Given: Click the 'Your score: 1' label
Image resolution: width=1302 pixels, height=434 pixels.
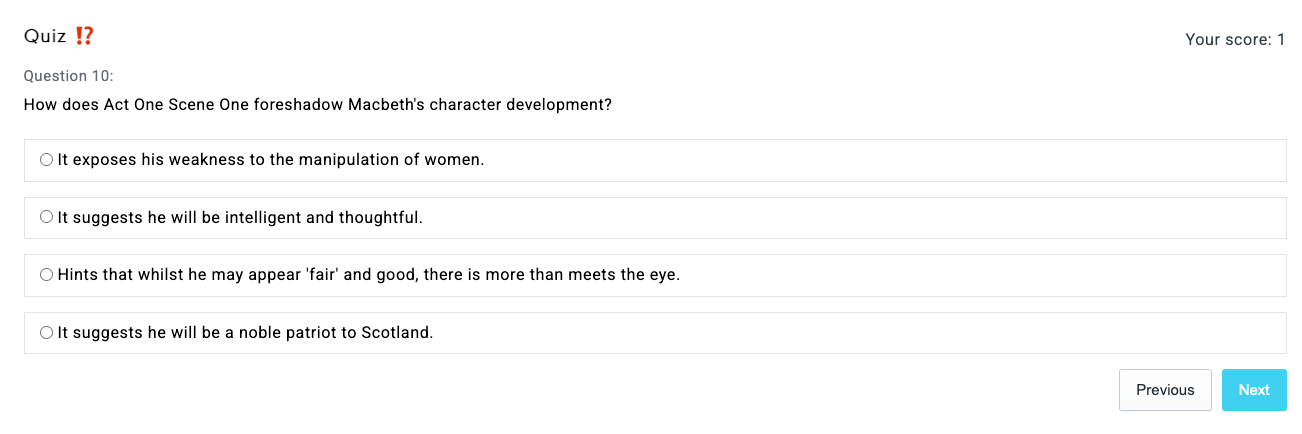Looking at the screenshot, I should [x=1234, y=40].
